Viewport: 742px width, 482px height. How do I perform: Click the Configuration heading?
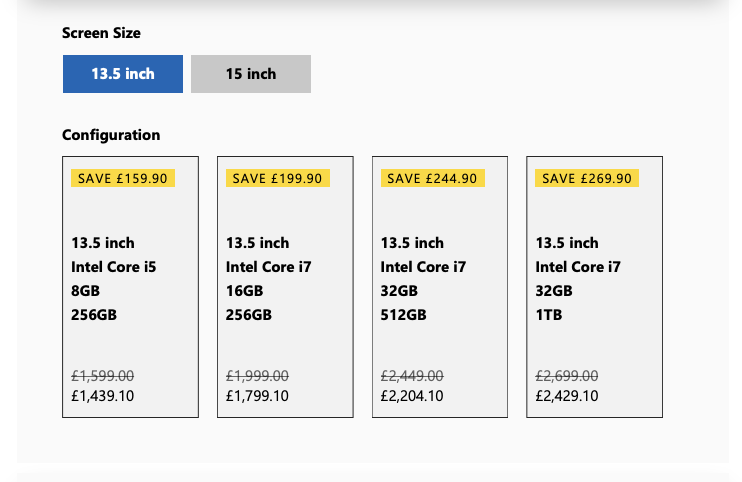(111, 135)
